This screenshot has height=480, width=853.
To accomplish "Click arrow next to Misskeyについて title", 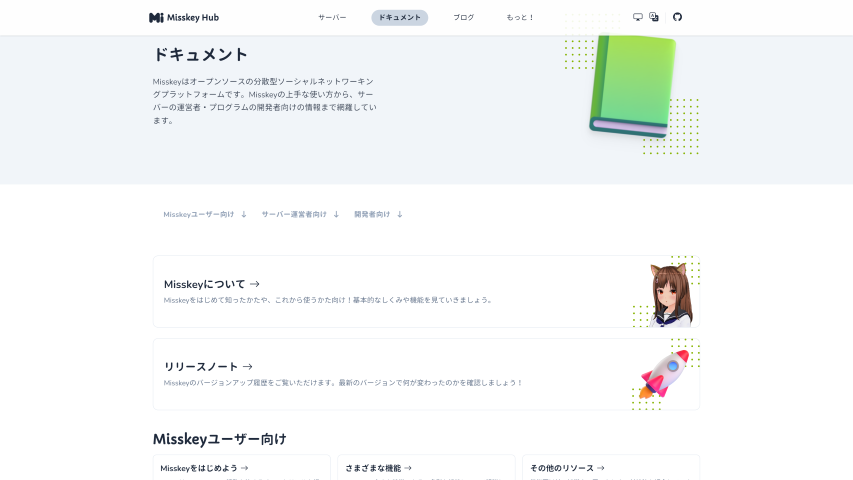I will pos(255,284).
